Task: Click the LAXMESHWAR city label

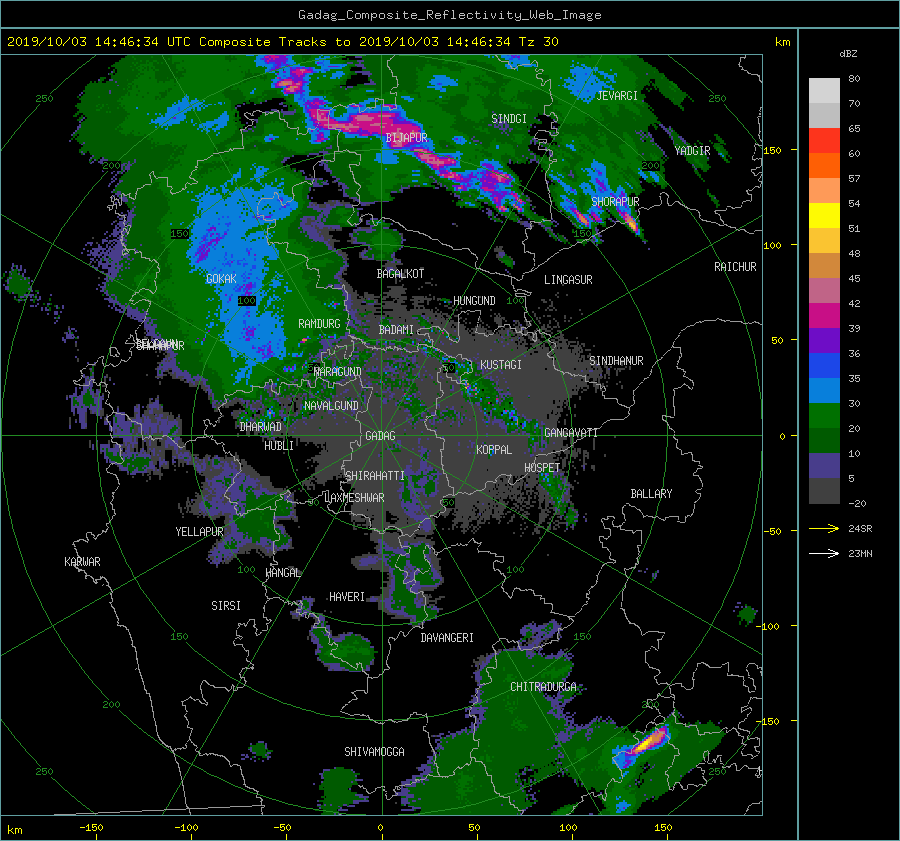Action: coord(354,498)
